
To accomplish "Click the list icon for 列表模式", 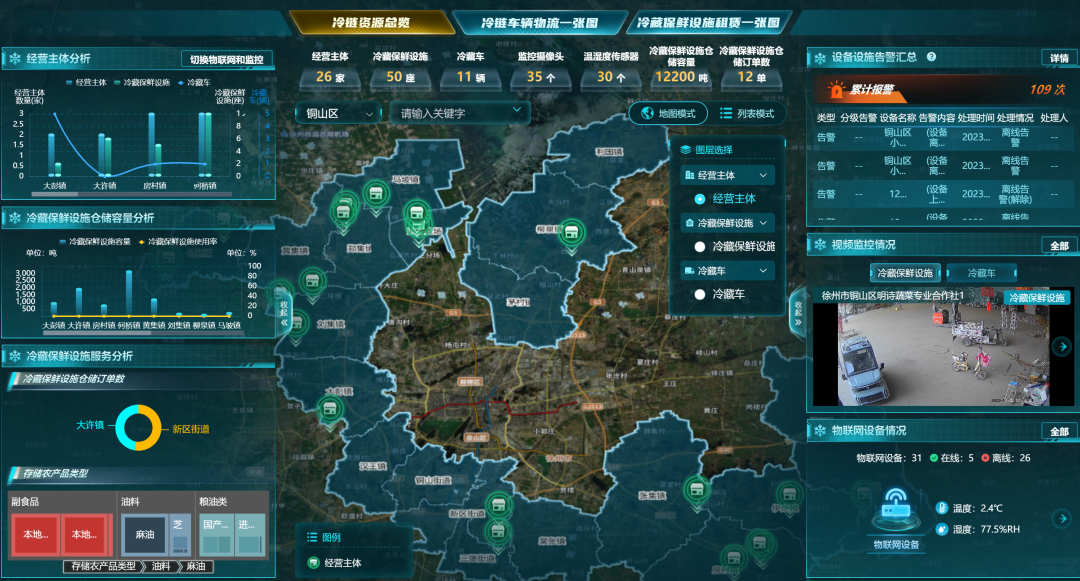I will coord(725,114).
